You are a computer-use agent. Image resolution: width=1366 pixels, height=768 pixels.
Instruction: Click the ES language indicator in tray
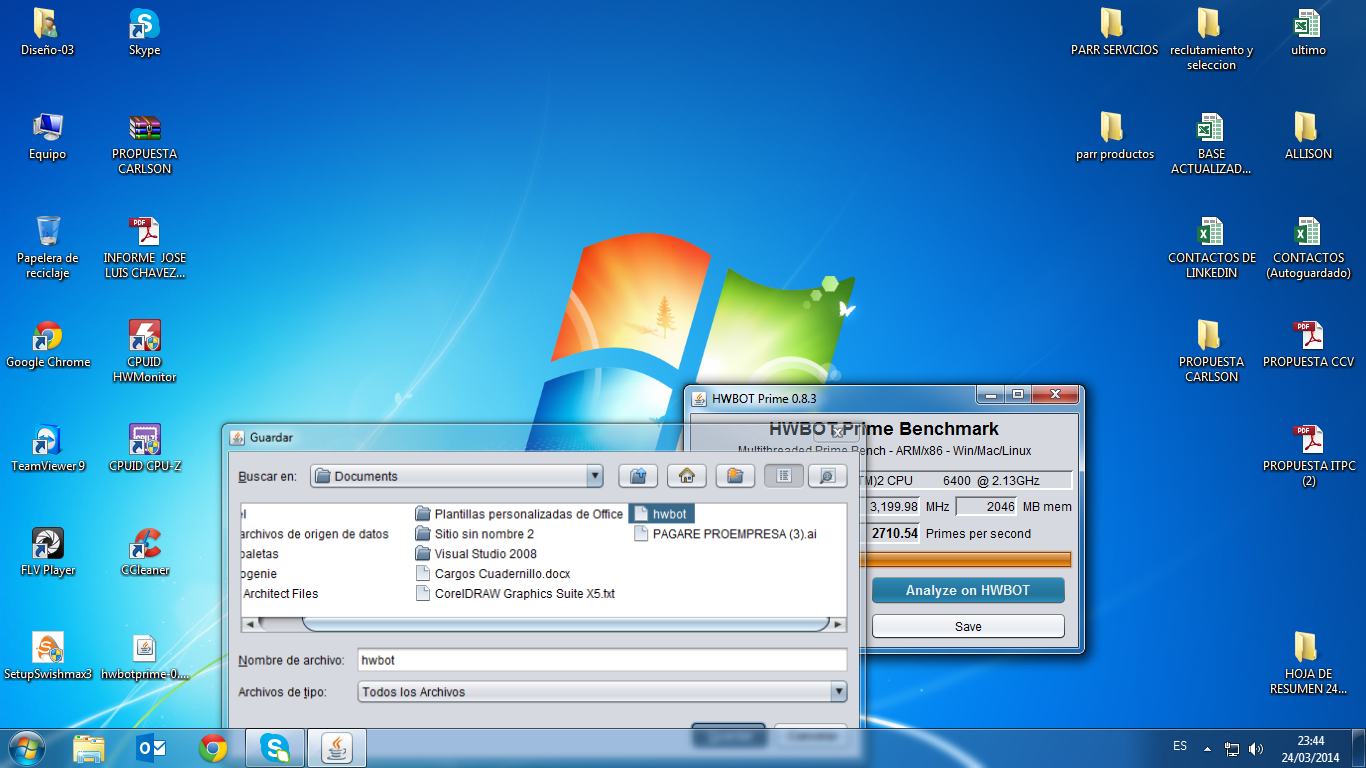(1180, 746)
